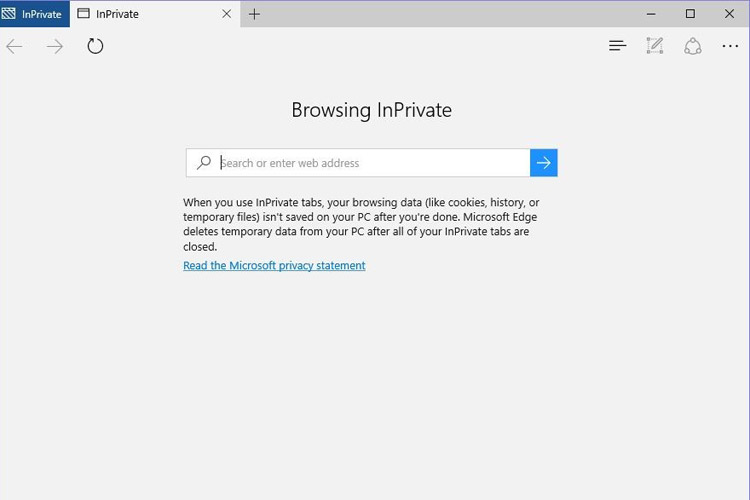Open Read the Microsoft privacy statement link
The width and height of the screenshot is (750, 500).
[274, 266]
